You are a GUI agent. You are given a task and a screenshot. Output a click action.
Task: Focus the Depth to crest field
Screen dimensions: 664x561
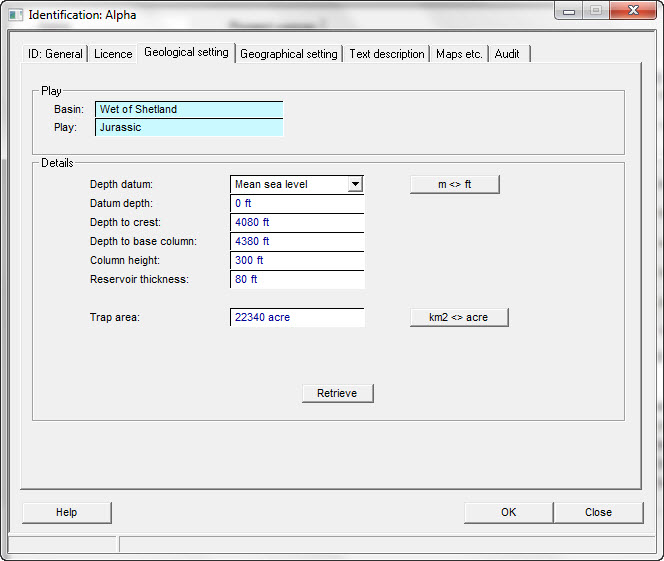(297, 222)
